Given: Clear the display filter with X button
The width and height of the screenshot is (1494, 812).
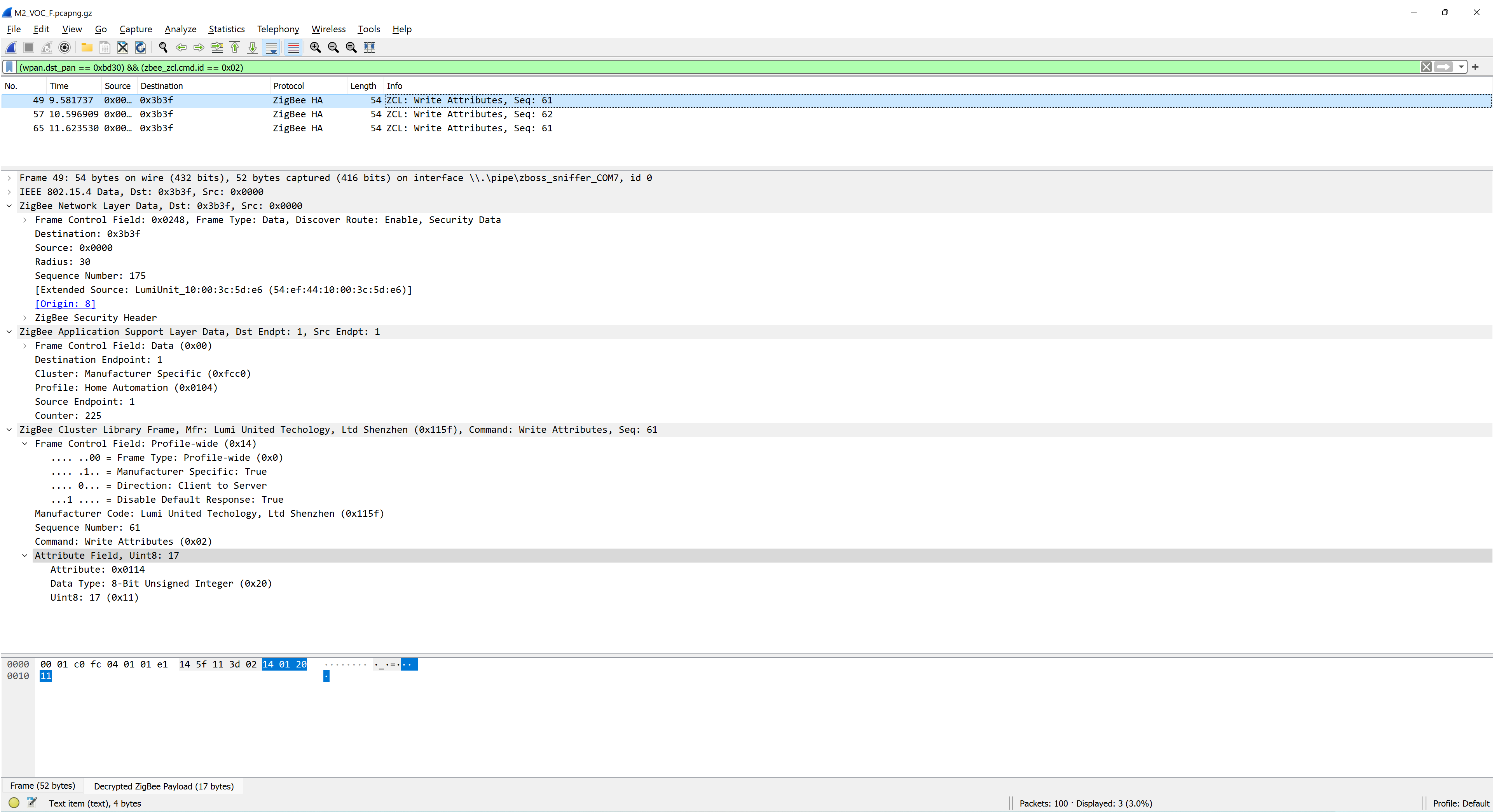Looking at the screenshot, I should [1426, 67].
